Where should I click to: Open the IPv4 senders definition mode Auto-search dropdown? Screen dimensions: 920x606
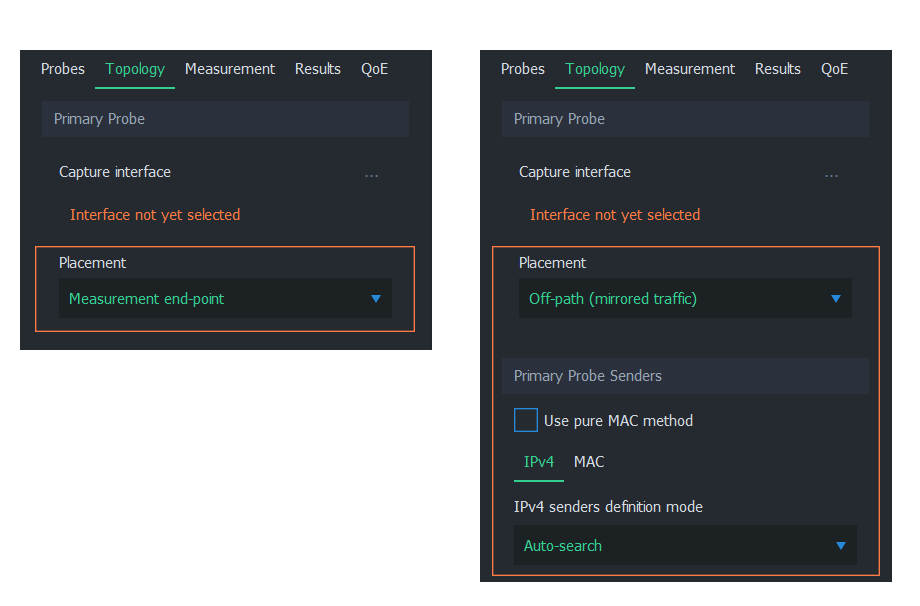(x=685, y=545)
